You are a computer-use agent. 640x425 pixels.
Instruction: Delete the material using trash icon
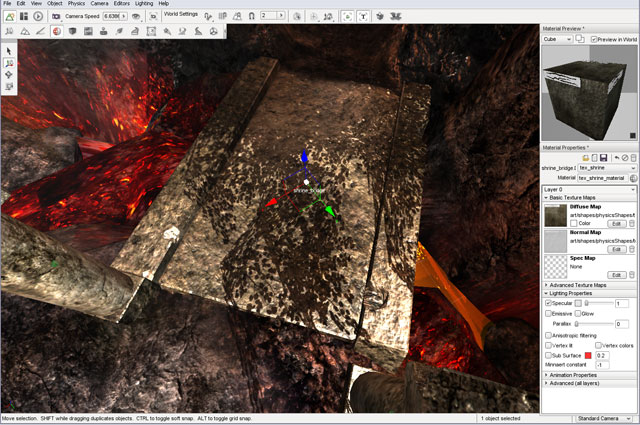(x=633, y=158)
